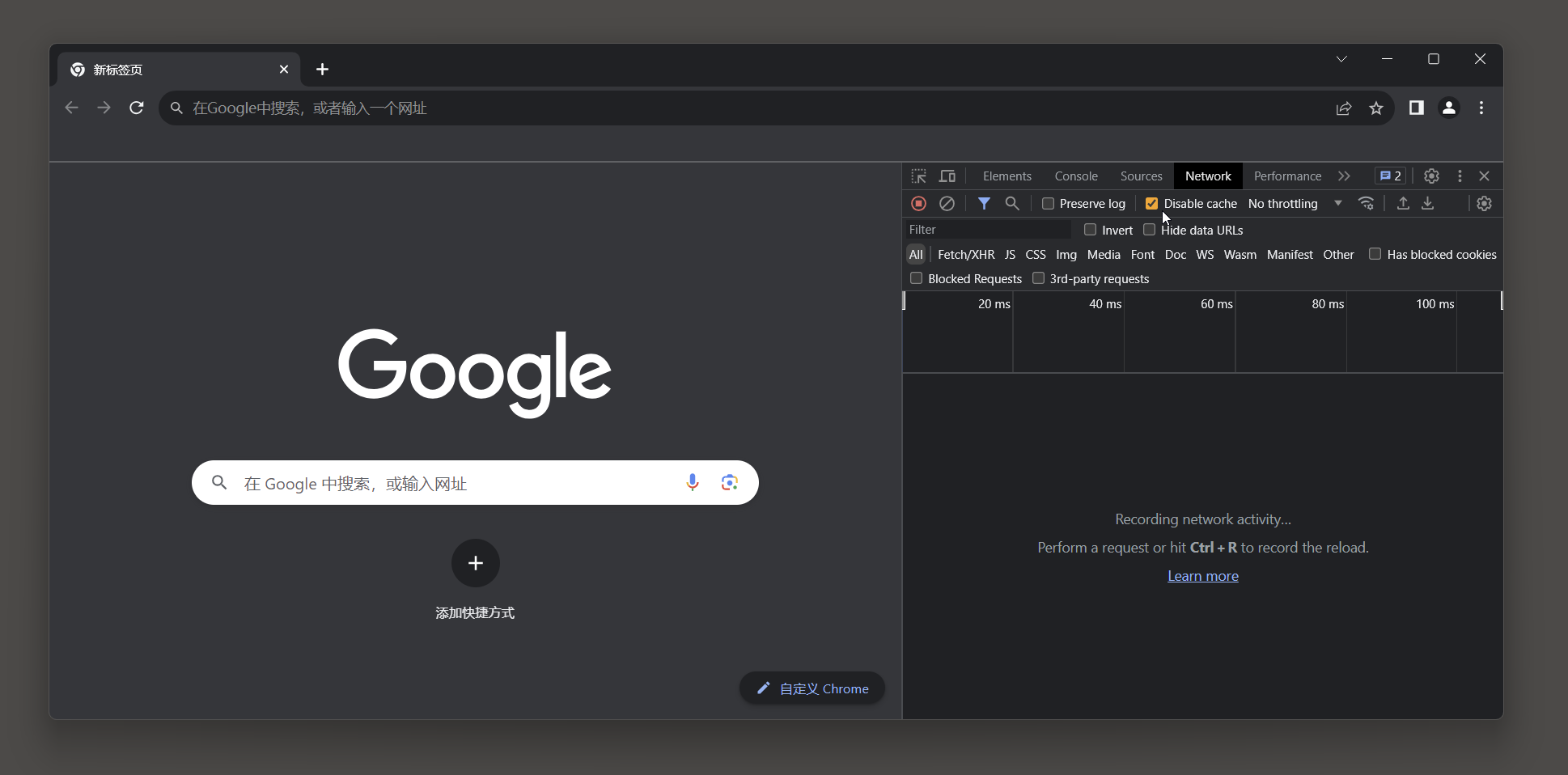The width and height of the screenshot is (1568, 775).
Task: Bookmark this tab with star icon
Action: tap(1376, 108)
